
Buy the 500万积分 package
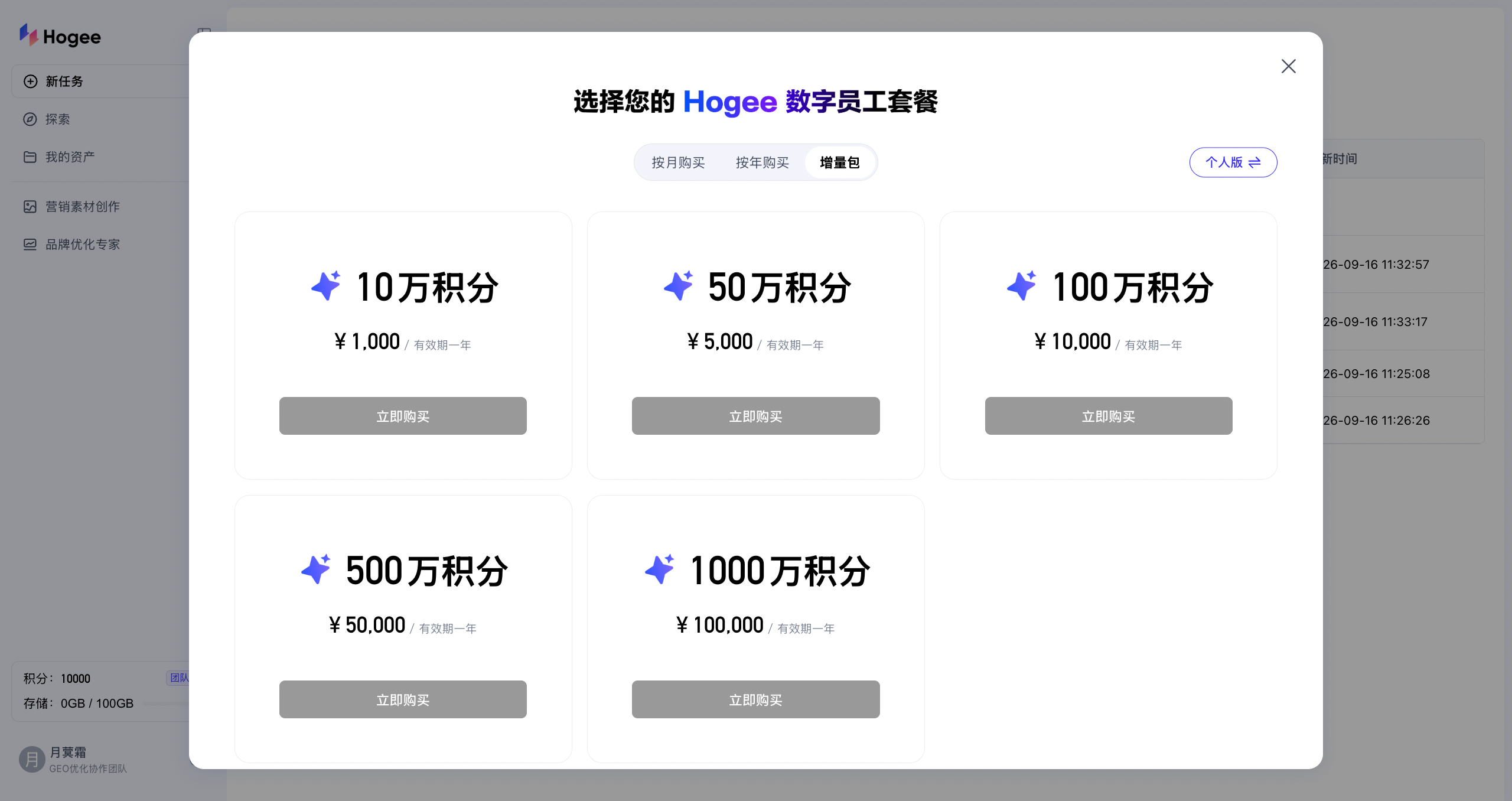(x=403, y=699)
